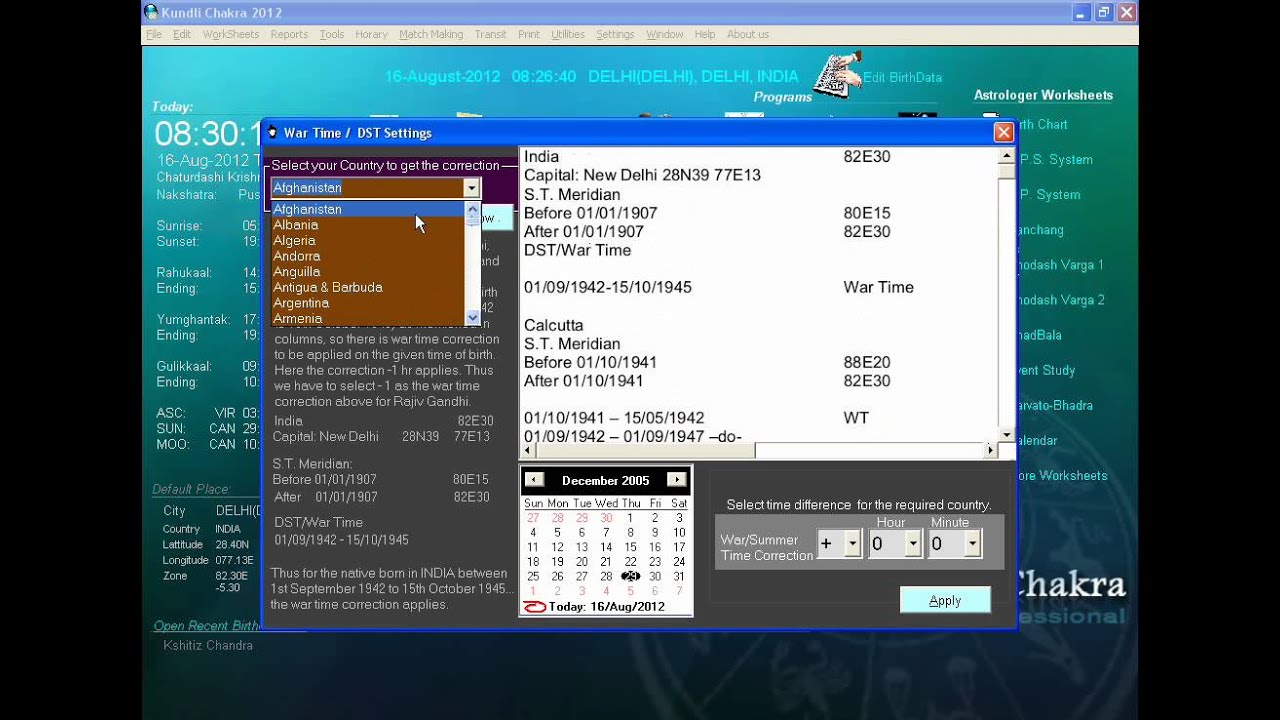
Task: Click country list scroll down arrow
Action: (473, 317)
